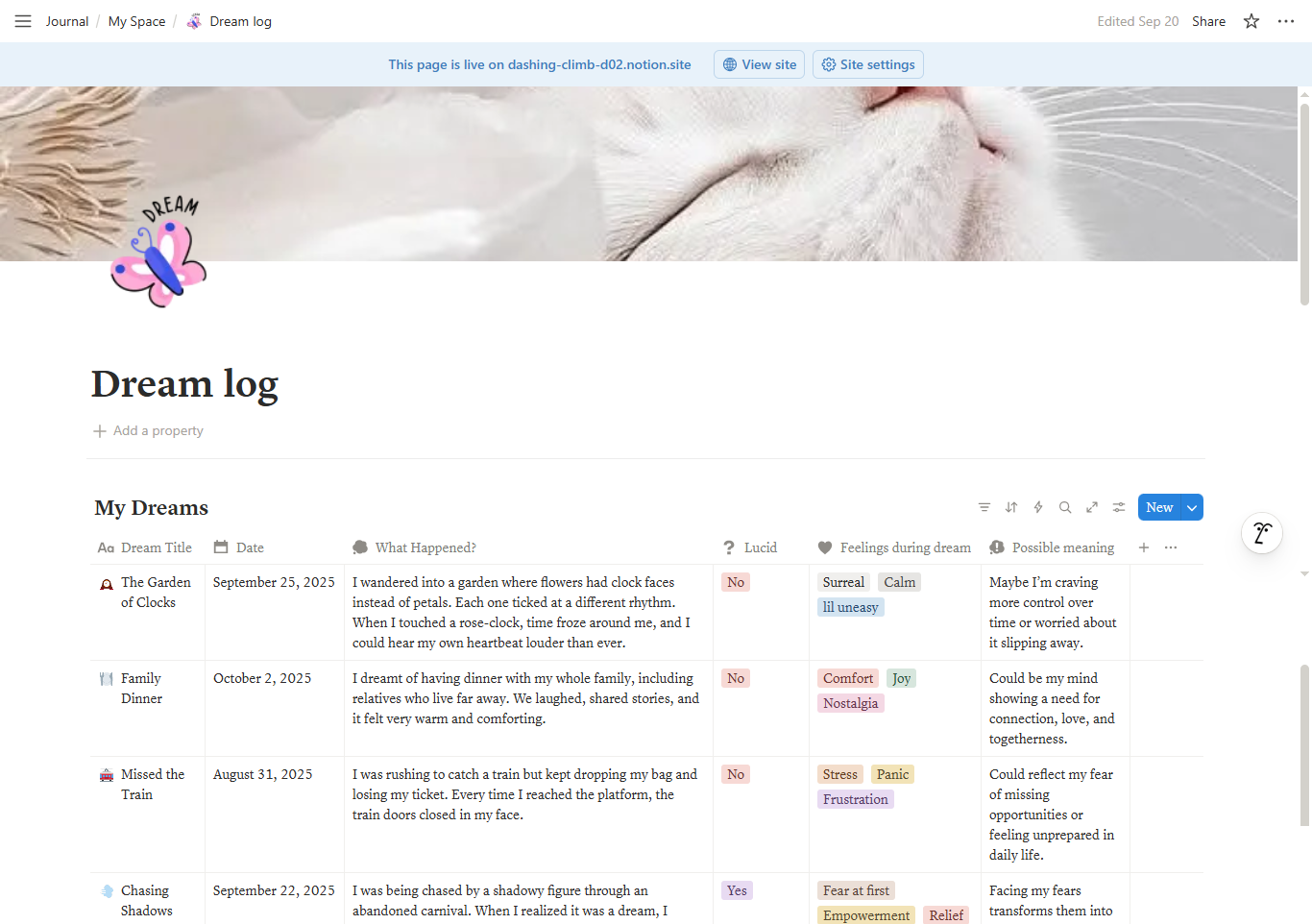
Task: Click the Chasing Shadows row icon
Action: click(107, 891)
